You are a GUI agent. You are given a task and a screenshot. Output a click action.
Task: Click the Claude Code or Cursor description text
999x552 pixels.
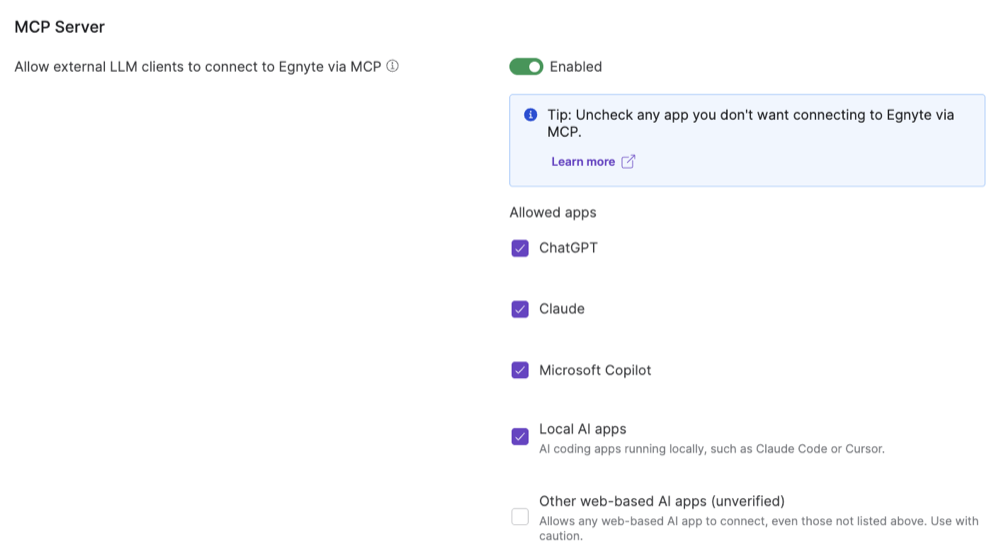[711, 449]
